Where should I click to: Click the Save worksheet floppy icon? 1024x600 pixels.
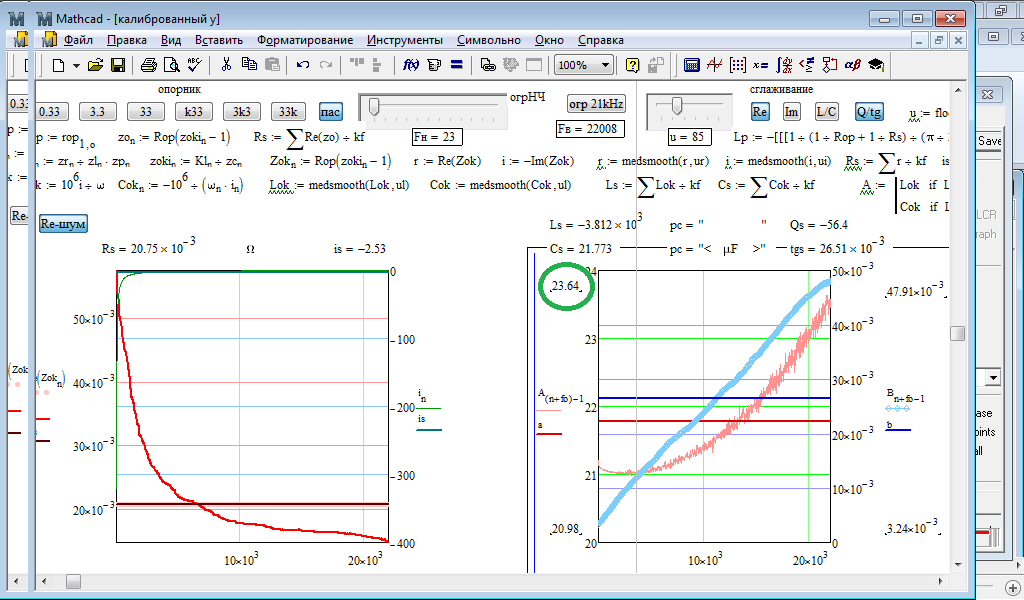coord(117,65)
